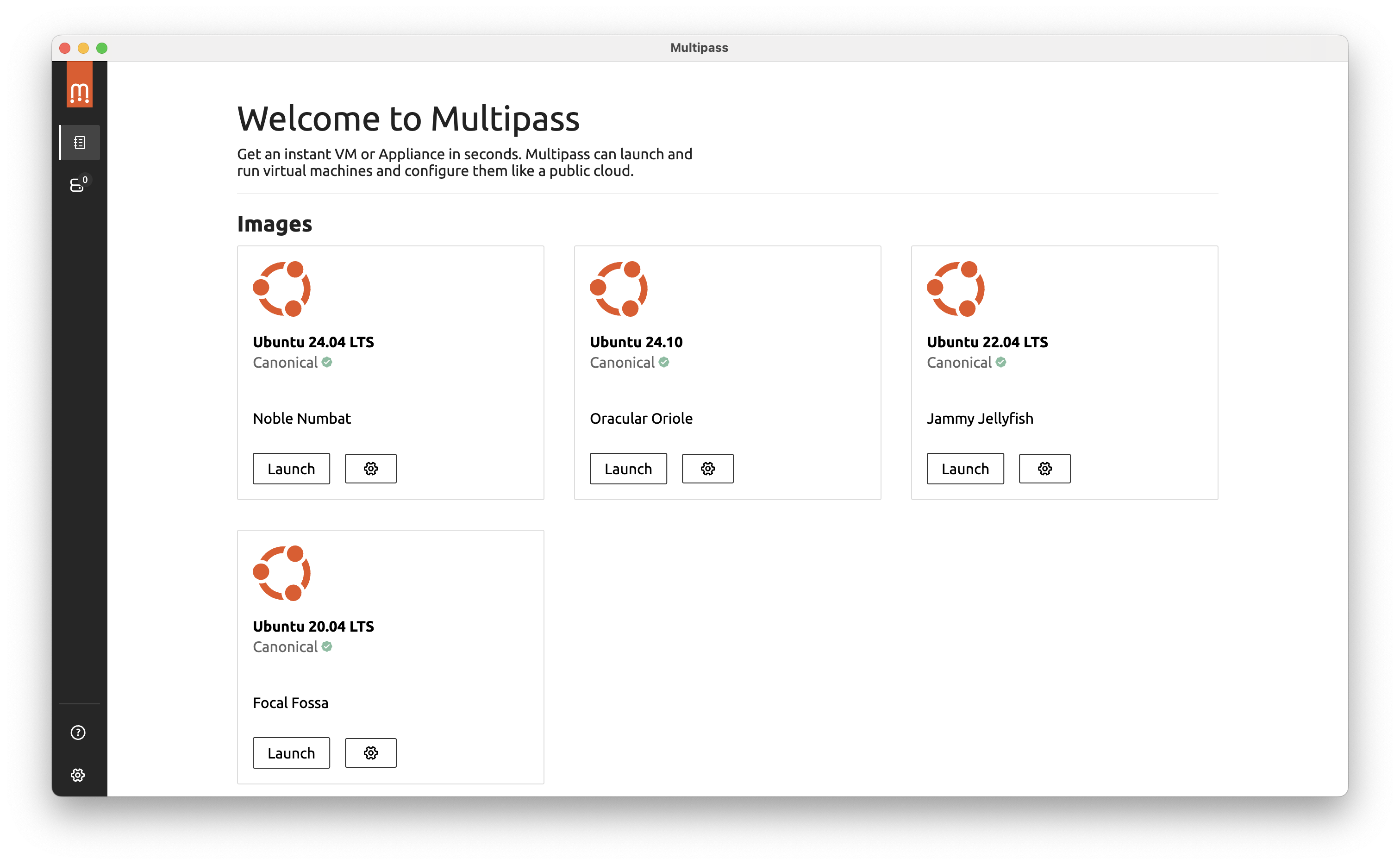The image size is (1400, 865).
Task: Click the Focal Fossa text
Action: pyautogui.click(x=291, y=703)
